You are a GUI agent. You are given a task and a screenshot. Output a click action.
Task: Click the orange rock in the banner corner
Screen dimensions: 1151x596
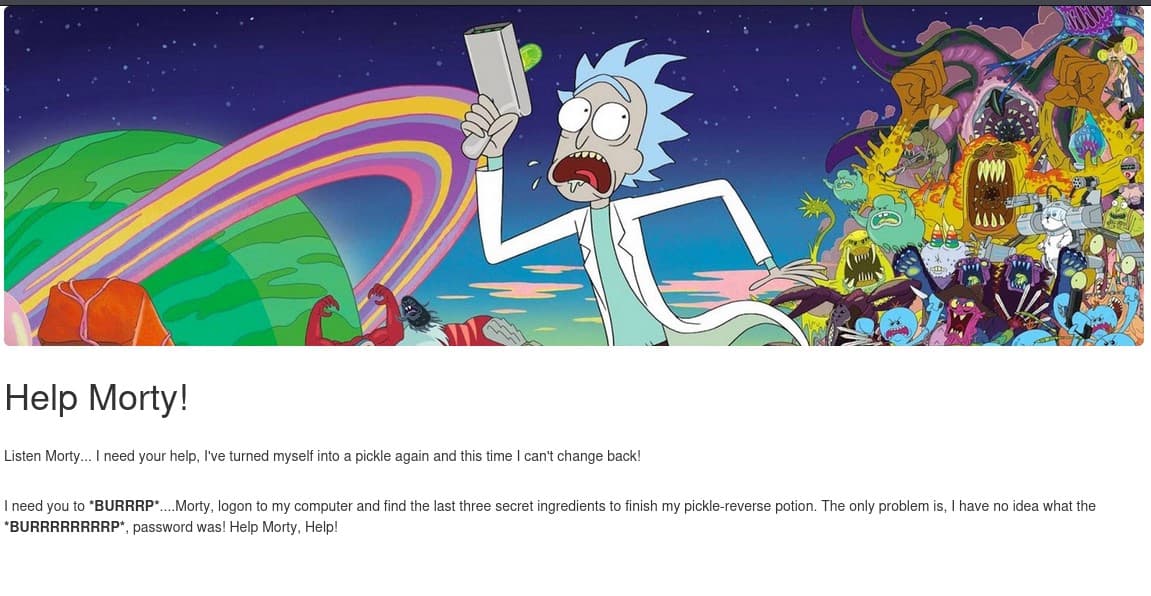(101, 312)
